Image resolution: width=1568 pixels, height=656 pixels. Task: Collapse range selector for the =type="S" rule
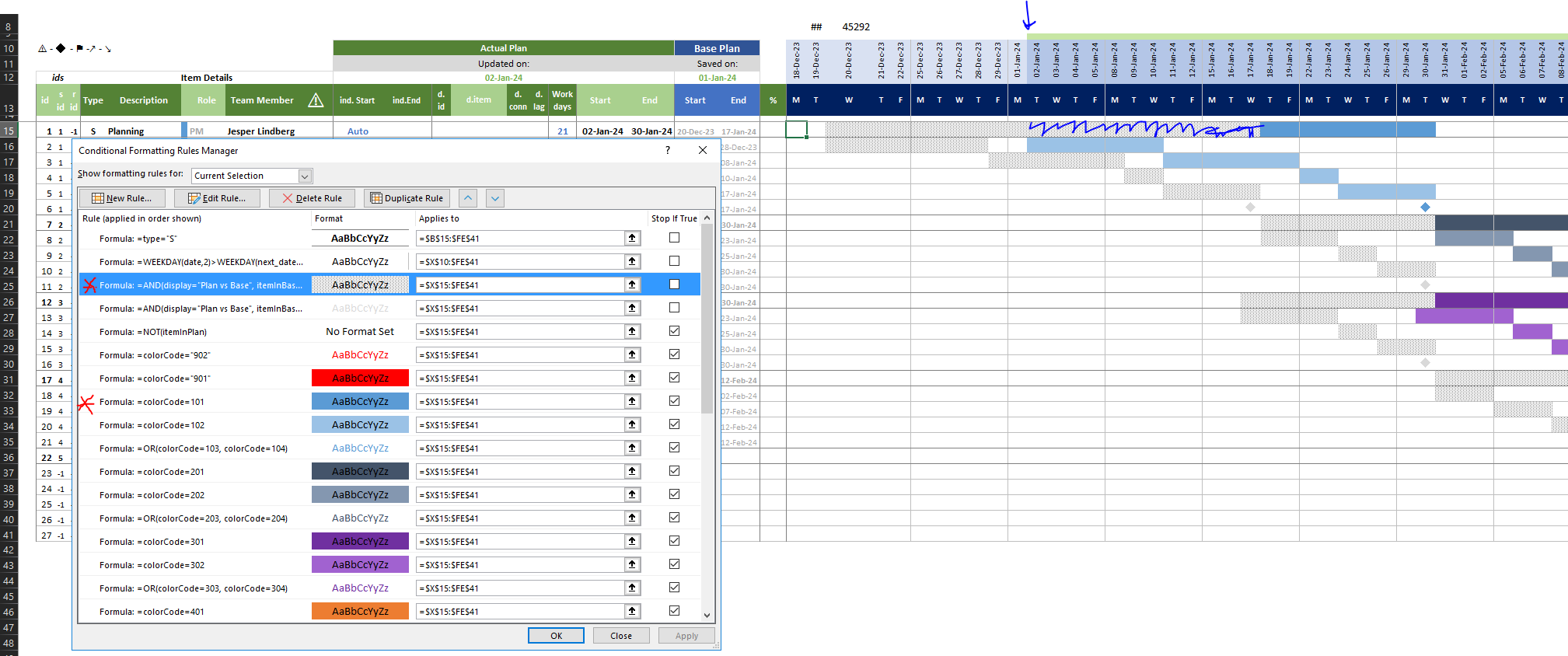click(x=632, y=239)
